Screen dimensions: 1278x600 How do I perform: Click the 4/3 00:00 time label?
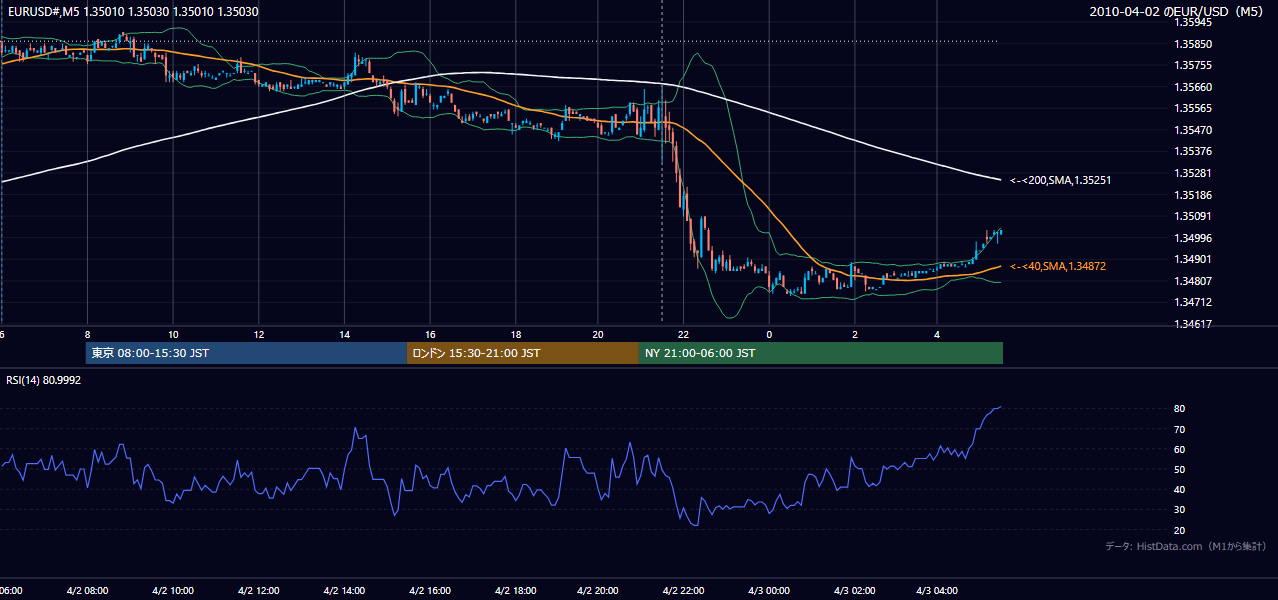pyautogui.click(x=769, y=591)
